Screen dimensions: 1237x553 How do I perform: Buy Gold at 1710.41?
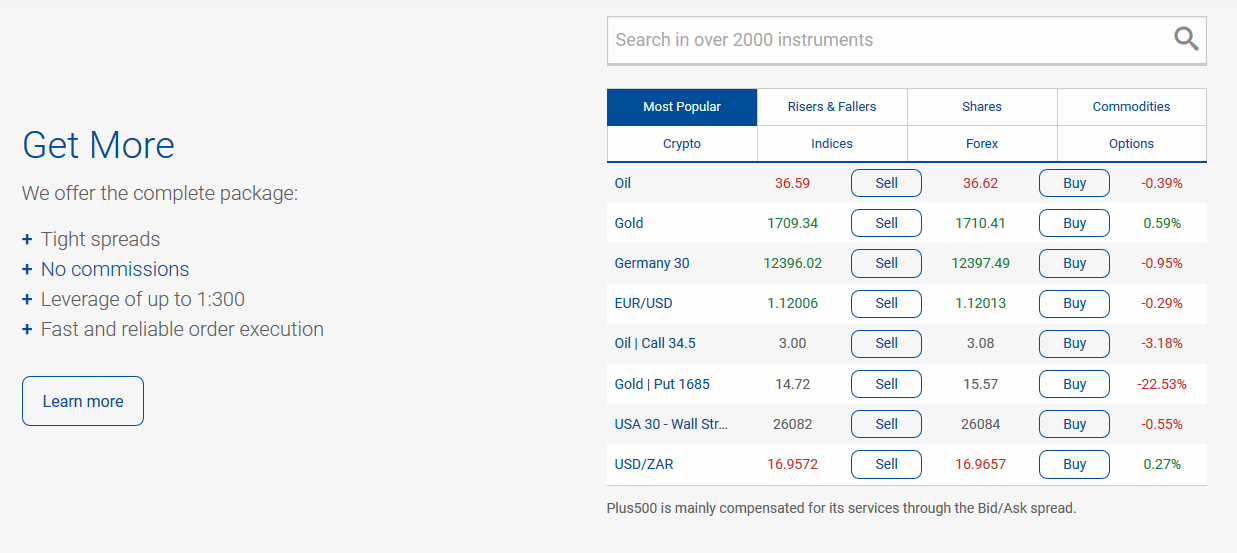[x=1074, y=223]
